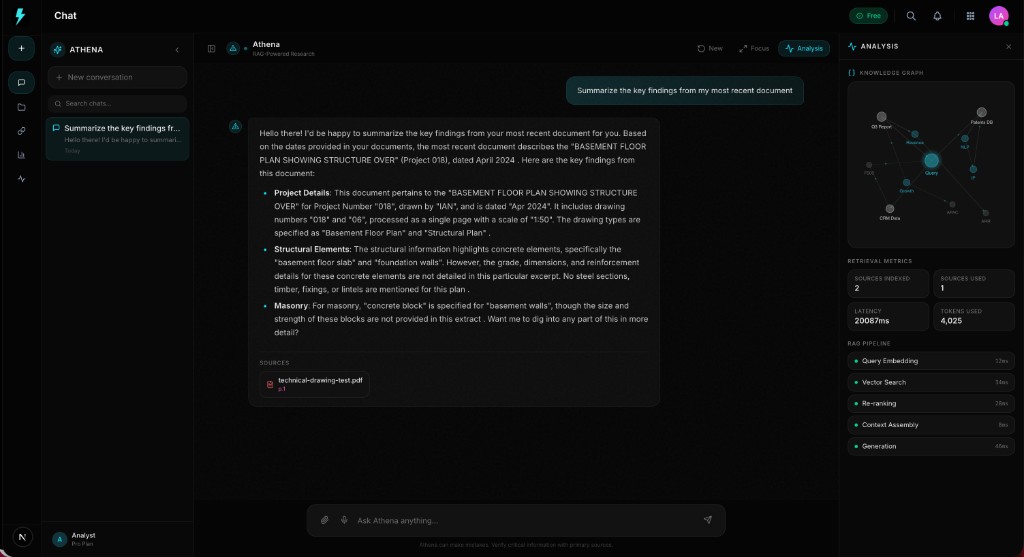The image size is (1024, 557).
Task: Open the bar chart icon in sidebar
Action: (21, 155)
